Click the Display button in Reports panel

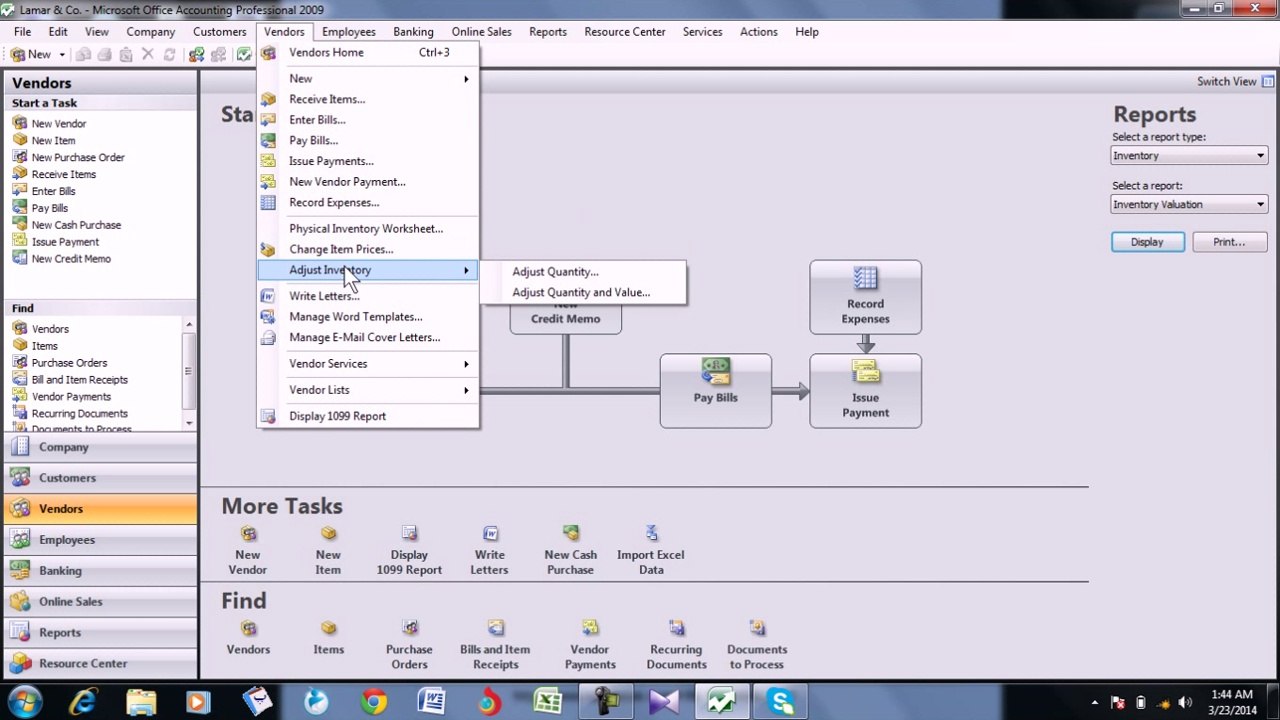tap(1147, 242)
